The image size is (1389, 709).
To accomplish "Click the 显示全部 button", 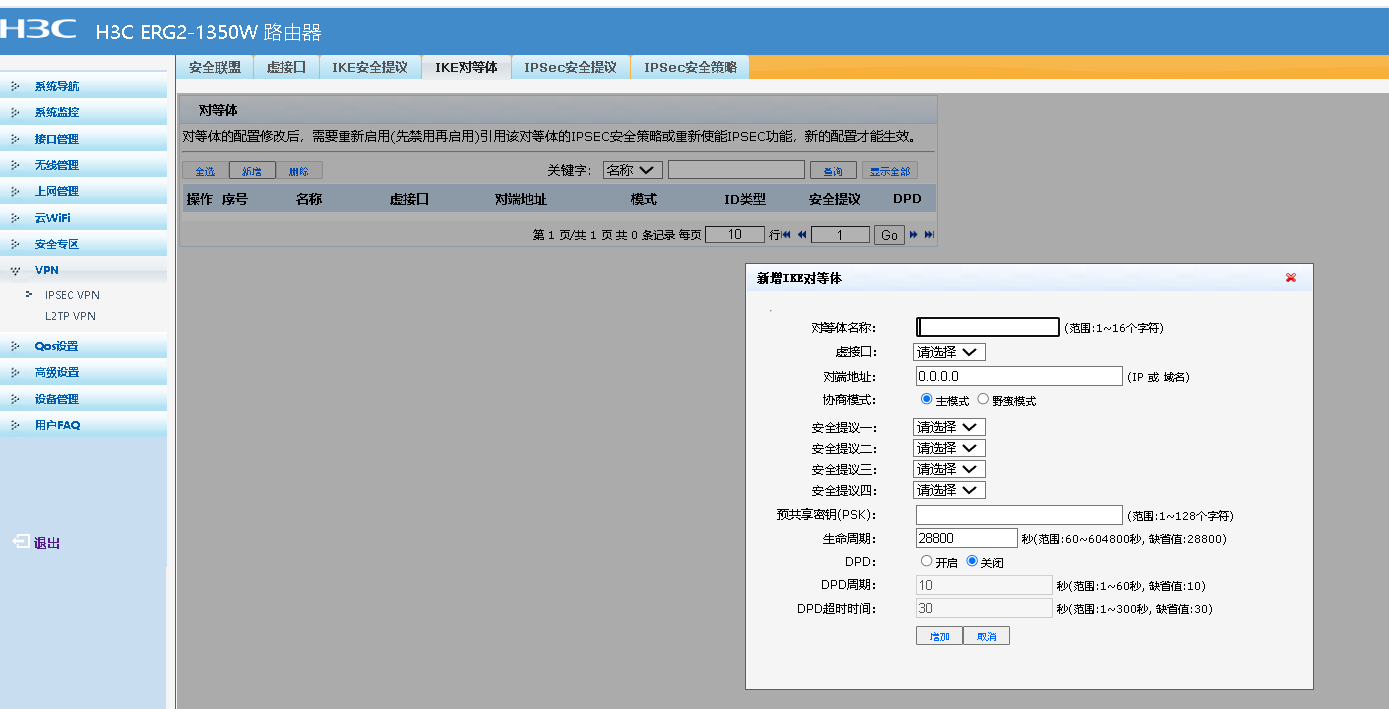I will pyautogui.click(x=890, y=171).
